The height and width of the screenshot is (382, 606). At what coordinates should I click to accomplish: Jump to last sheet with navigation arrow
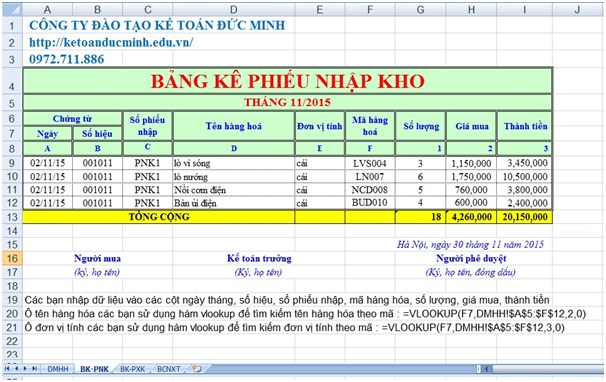coord(34,368)
